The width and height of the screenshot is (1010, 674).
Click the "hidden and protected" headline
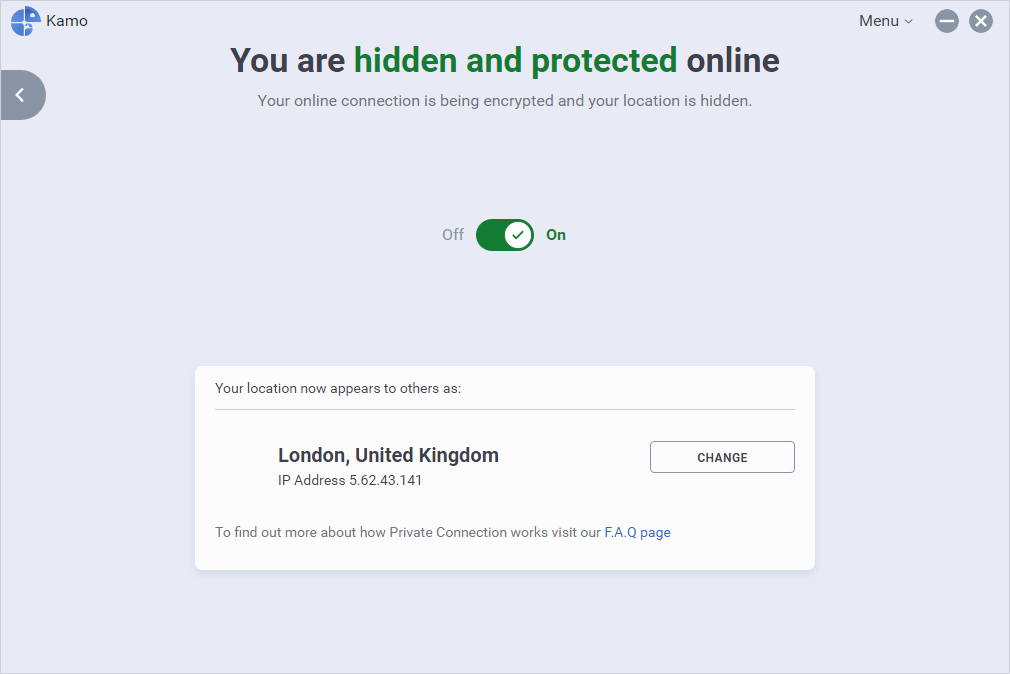515,61
